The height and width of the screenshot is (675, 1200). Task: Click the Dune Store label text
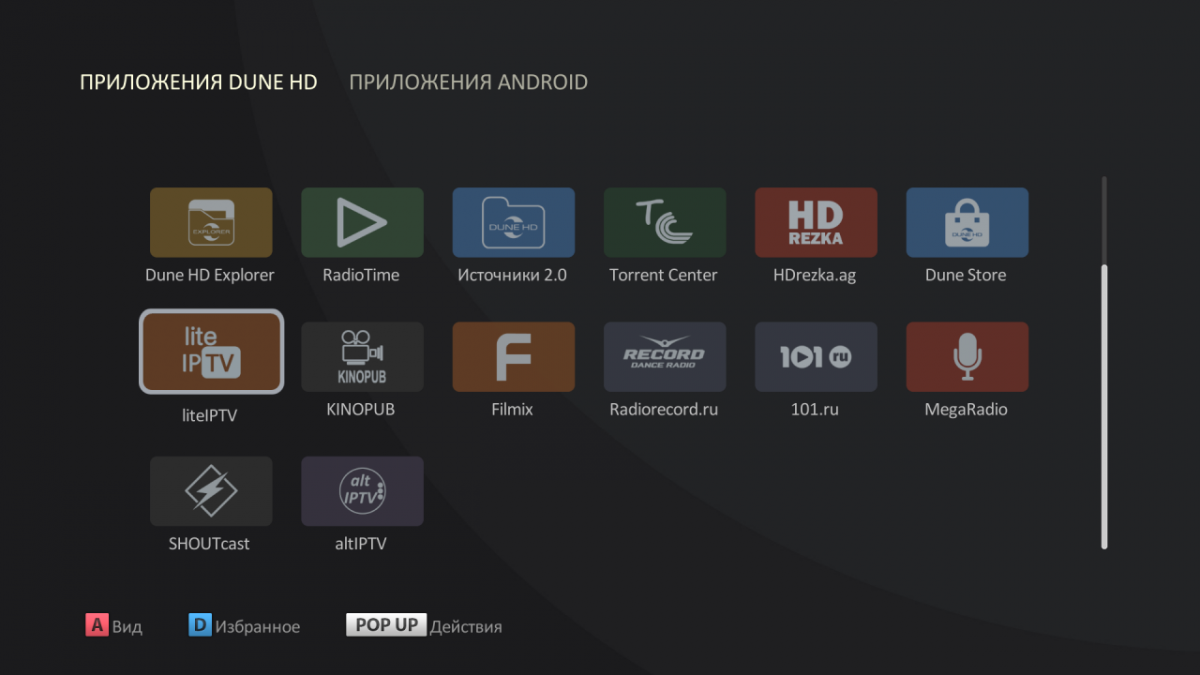tap(966, 275)
